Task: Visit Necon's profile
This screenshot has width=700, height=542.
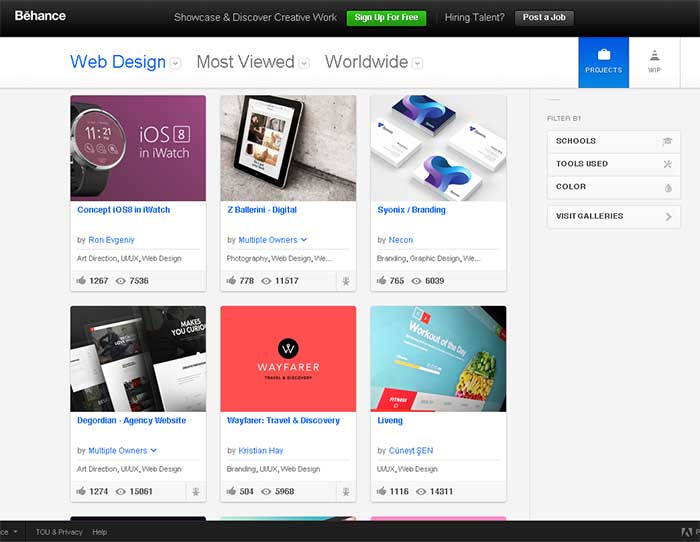Action: (400, 240)
